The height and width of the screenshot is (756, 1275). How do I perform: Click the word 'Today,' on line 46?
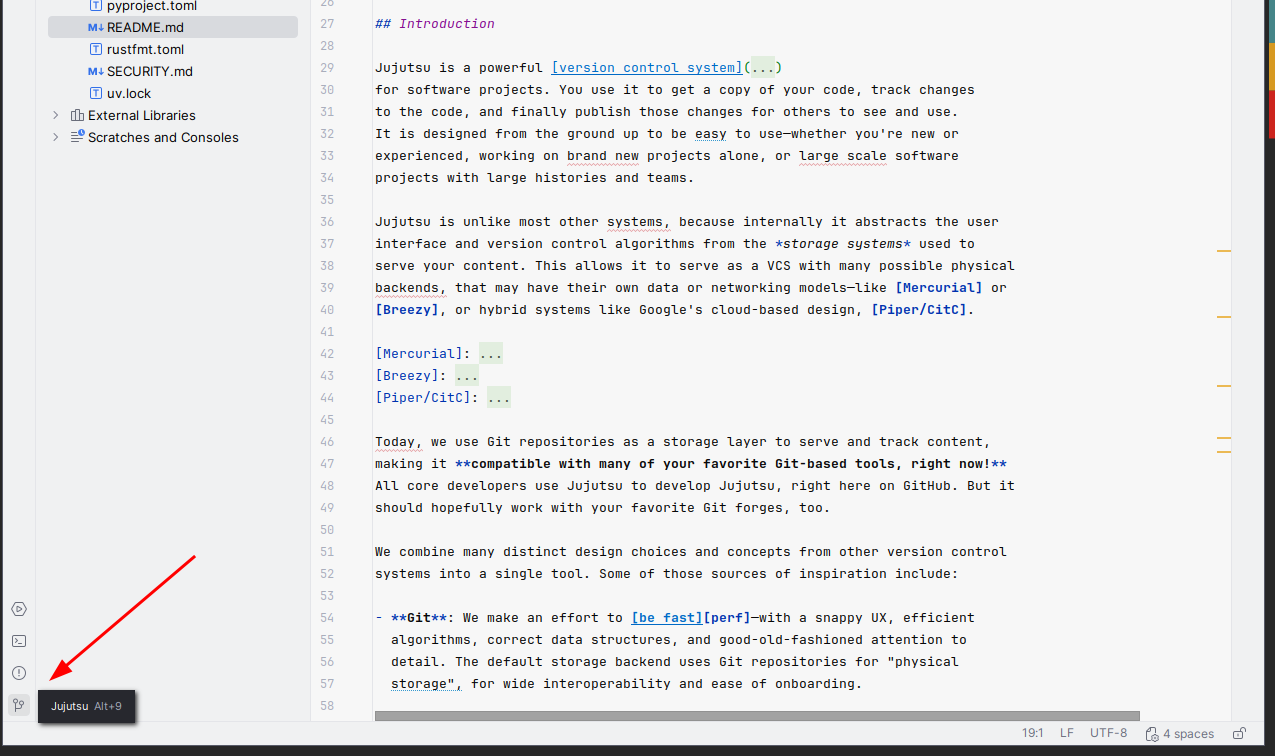399,442
